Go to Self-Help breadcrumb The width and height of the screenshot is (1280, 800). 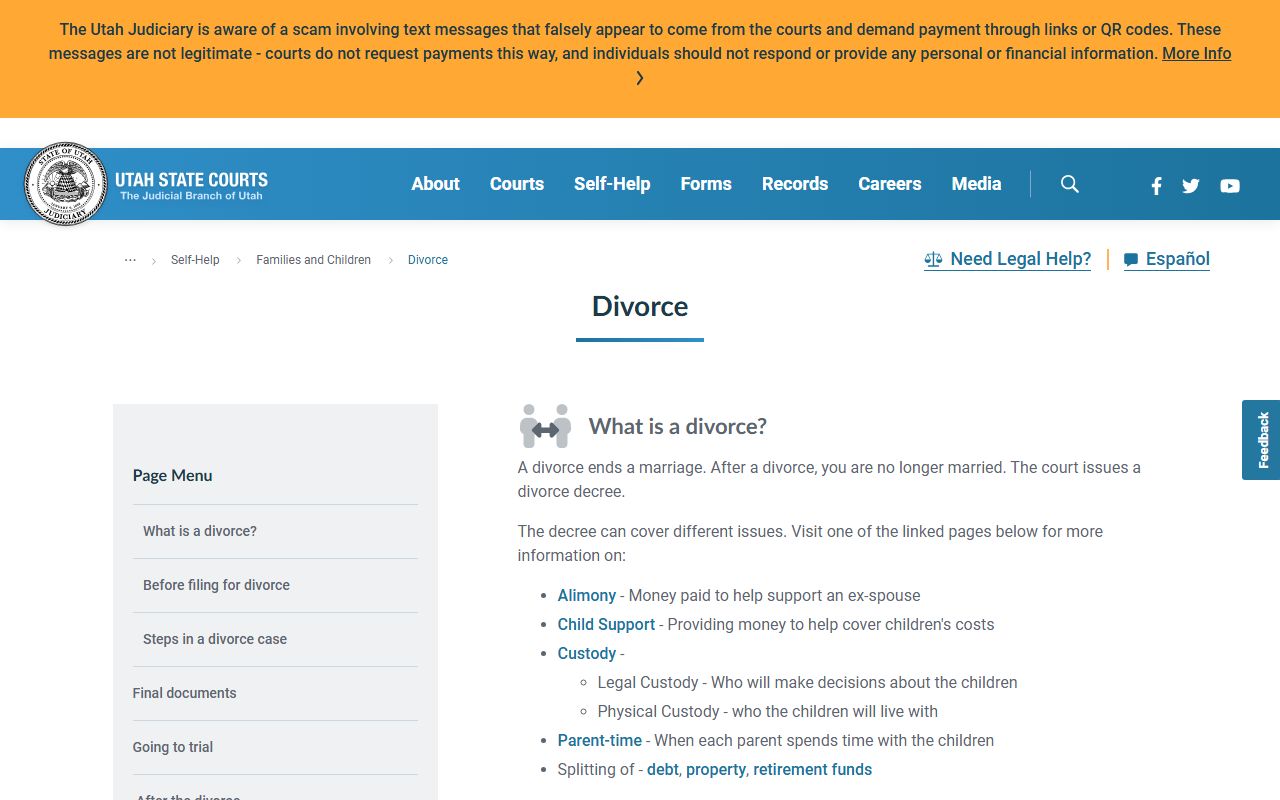click(195, 260)
